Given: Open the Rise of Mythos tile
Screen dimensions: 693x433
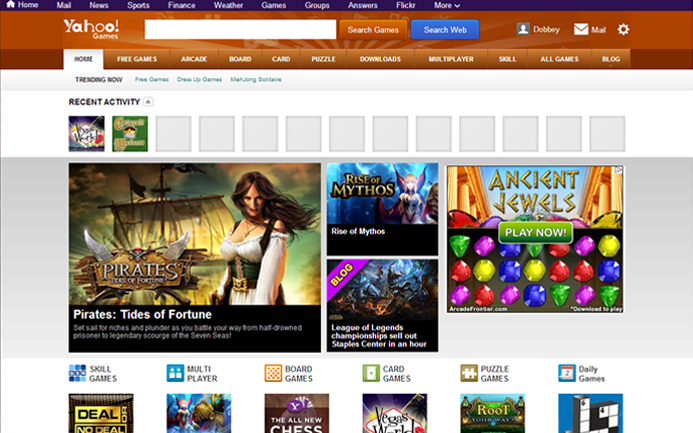Looking at the screenshot, I should click(382, 209).
